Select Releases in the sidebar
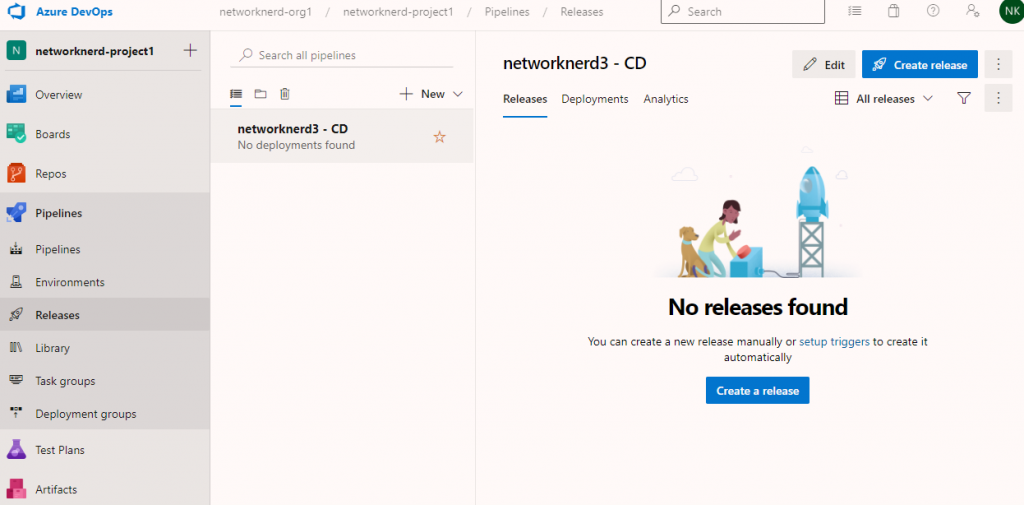The image size is (1024, 505). tap(104, 315)
